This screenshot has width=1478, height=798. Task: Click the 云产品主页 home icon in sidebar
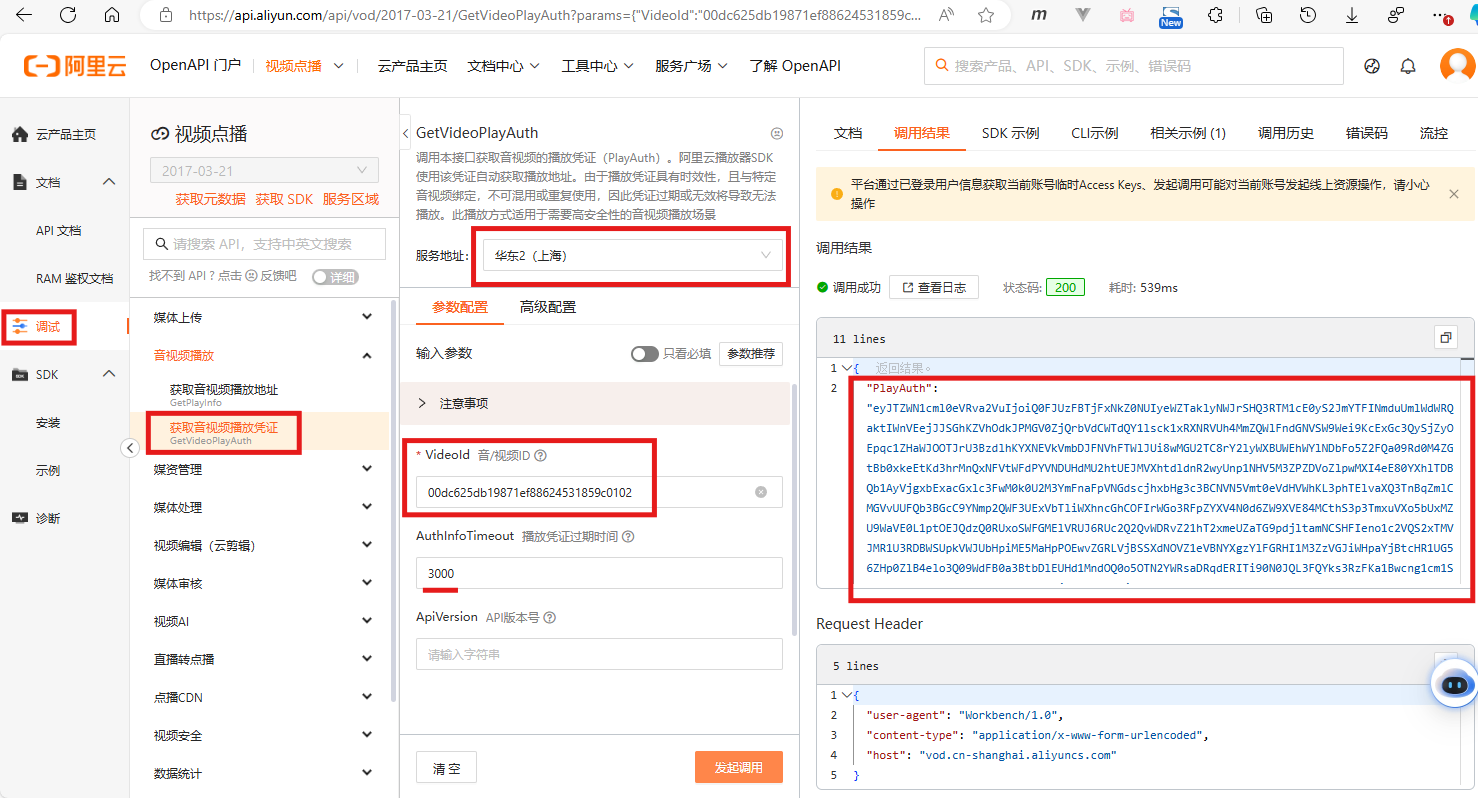(x=20, y=134)
